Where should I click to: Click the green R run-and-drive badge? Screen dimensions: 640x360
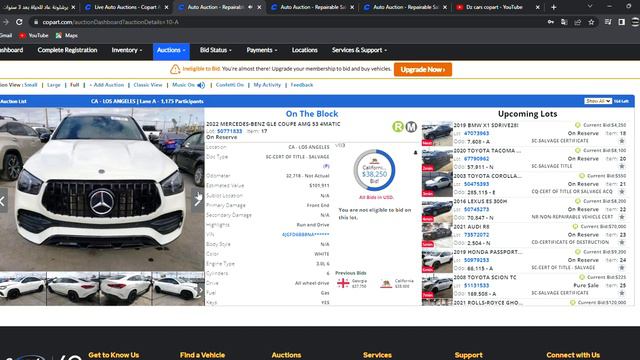[398, 127]
